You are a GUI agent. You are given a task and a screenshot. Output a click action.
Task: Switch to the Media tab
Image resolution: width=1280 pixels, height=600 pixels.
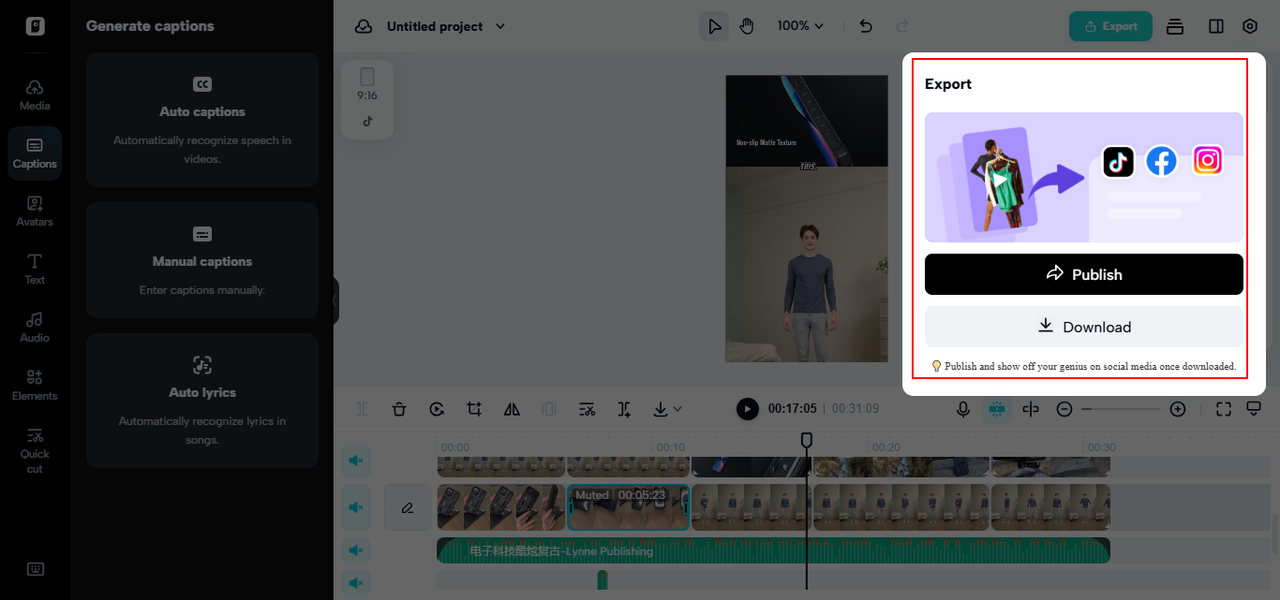click(x=35, y=94)
